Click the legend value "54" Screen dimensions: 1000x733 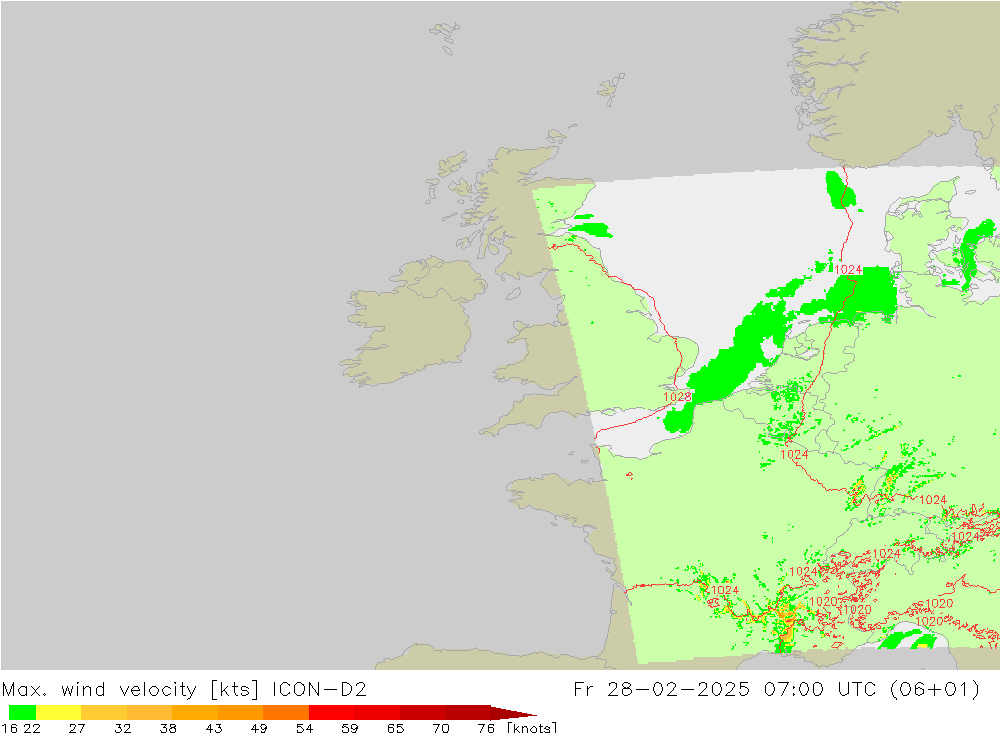click(x=304, y=728)
